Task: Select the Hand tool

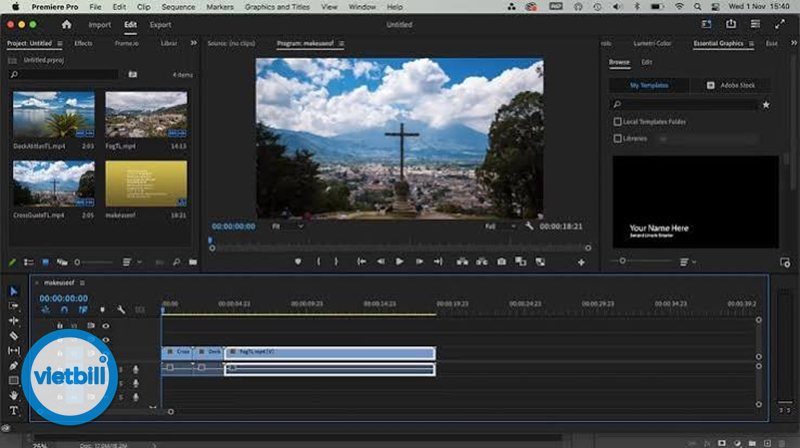Action: [x=14, y=395]
